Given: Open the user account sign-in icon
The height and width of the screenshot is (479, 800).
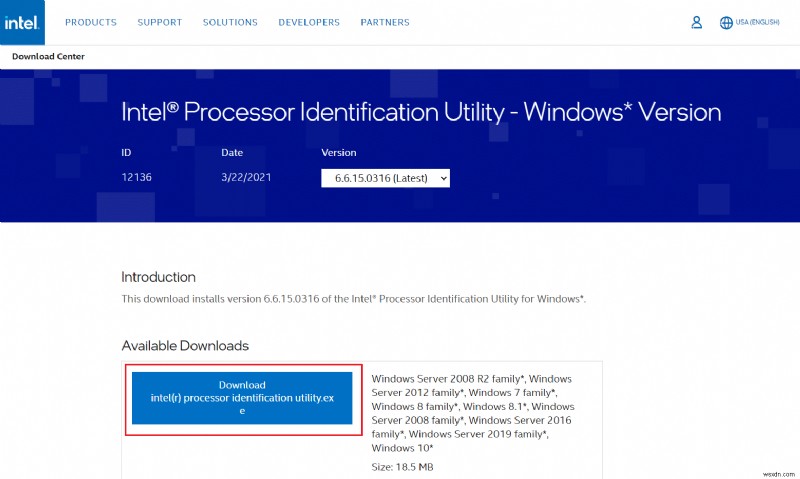Looking at the screenshot, I should tap(697, 22).
